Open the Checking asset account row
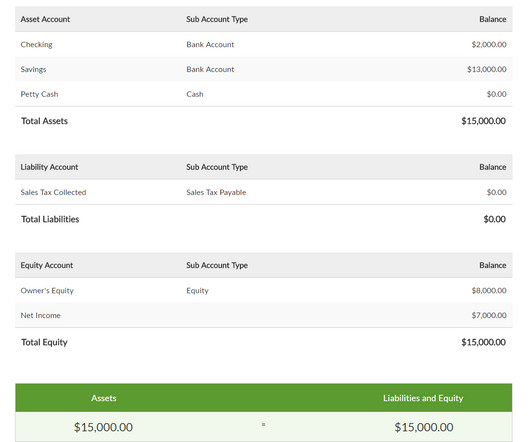The width and height of the screenshot is (530, 442). (x=264, y=44)
